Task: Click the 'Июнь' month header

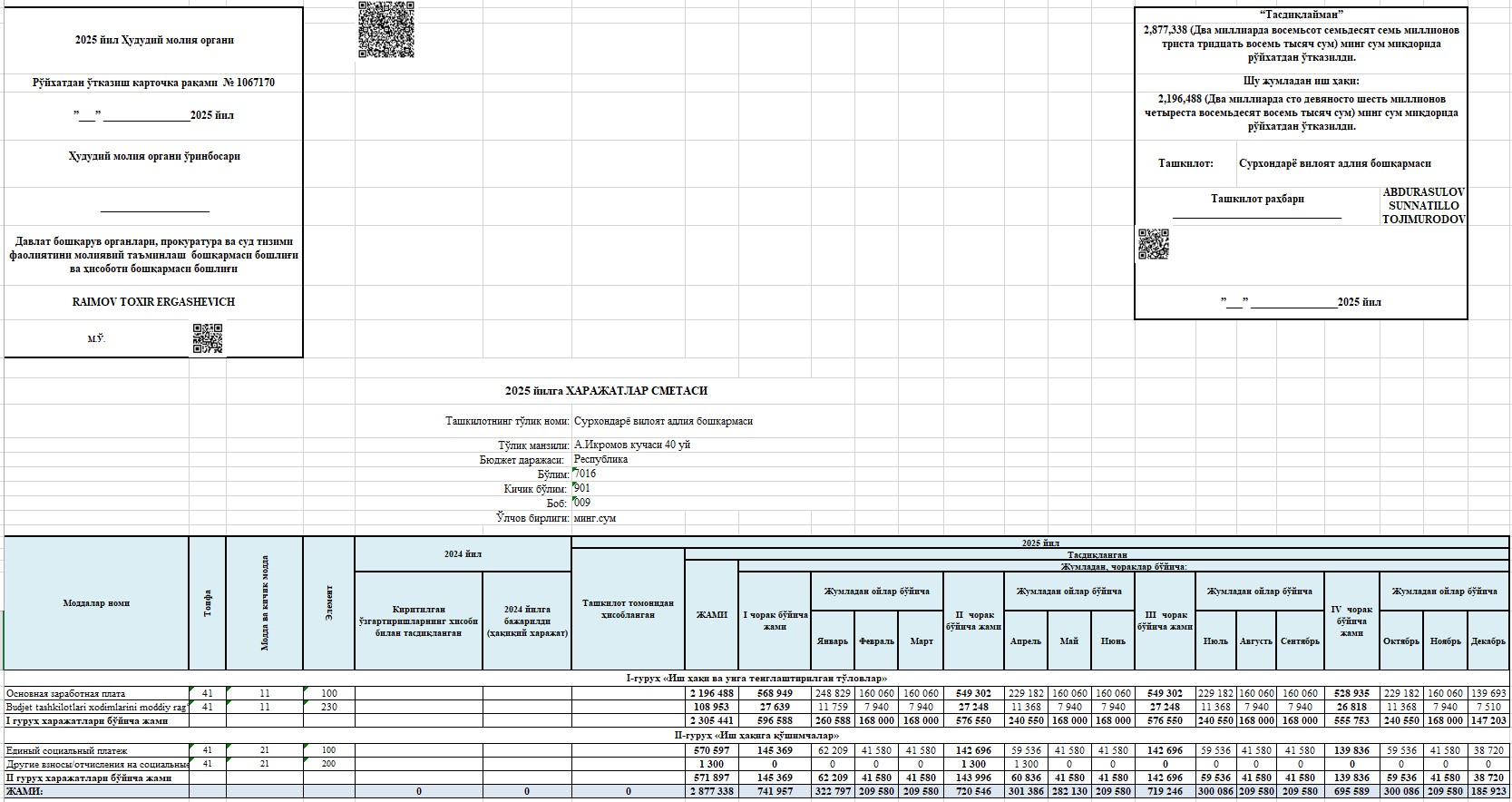Action: [1112, 641]
